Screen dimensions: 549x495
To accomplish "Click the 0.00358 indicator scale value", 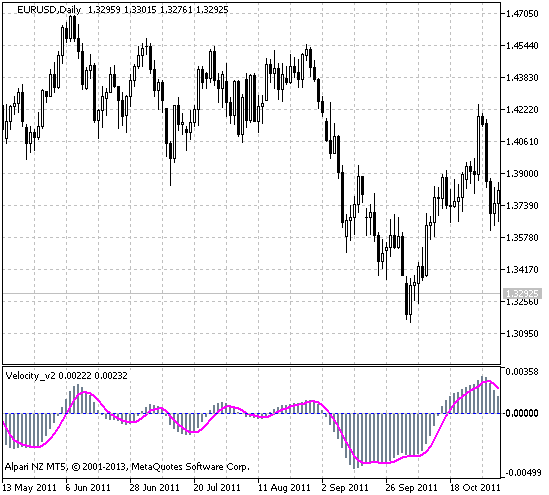I will pyautogui.click(x=522, y=372).
